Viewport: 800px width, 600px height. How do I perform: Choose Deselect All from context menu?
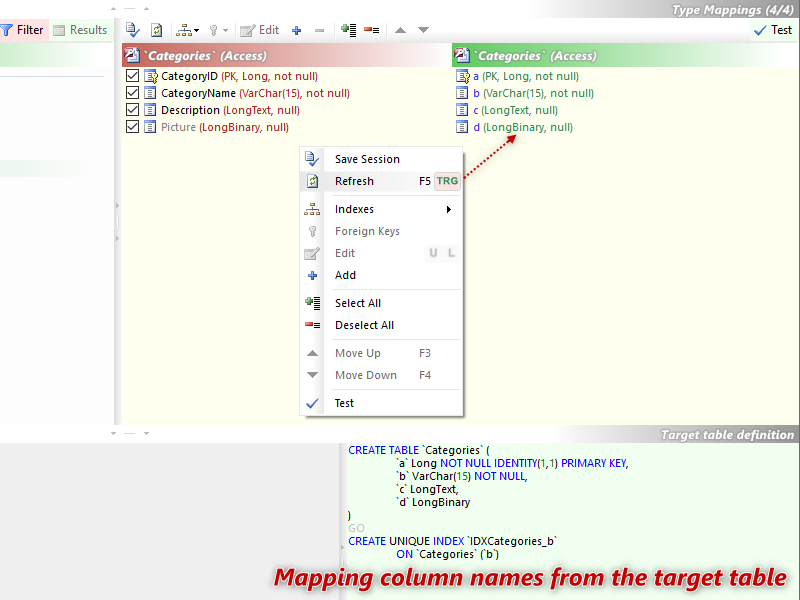[382, 325]
